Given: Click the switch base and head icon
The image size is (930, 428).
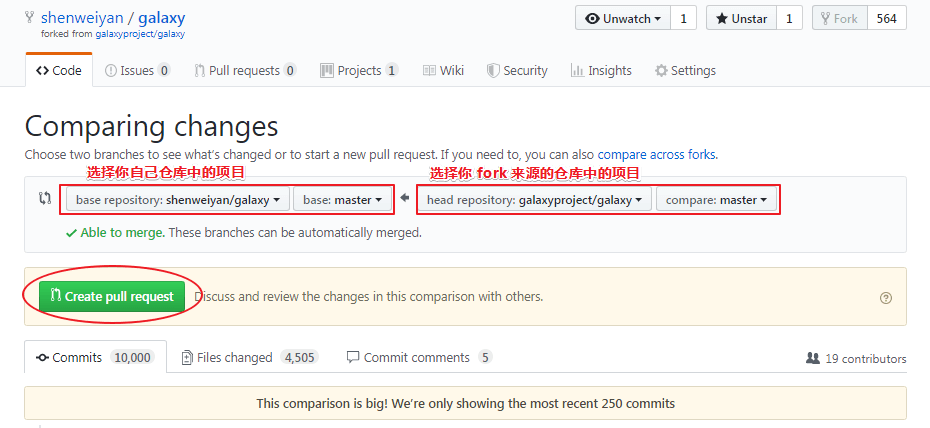Looking at the screenshot, I should 45,199.
